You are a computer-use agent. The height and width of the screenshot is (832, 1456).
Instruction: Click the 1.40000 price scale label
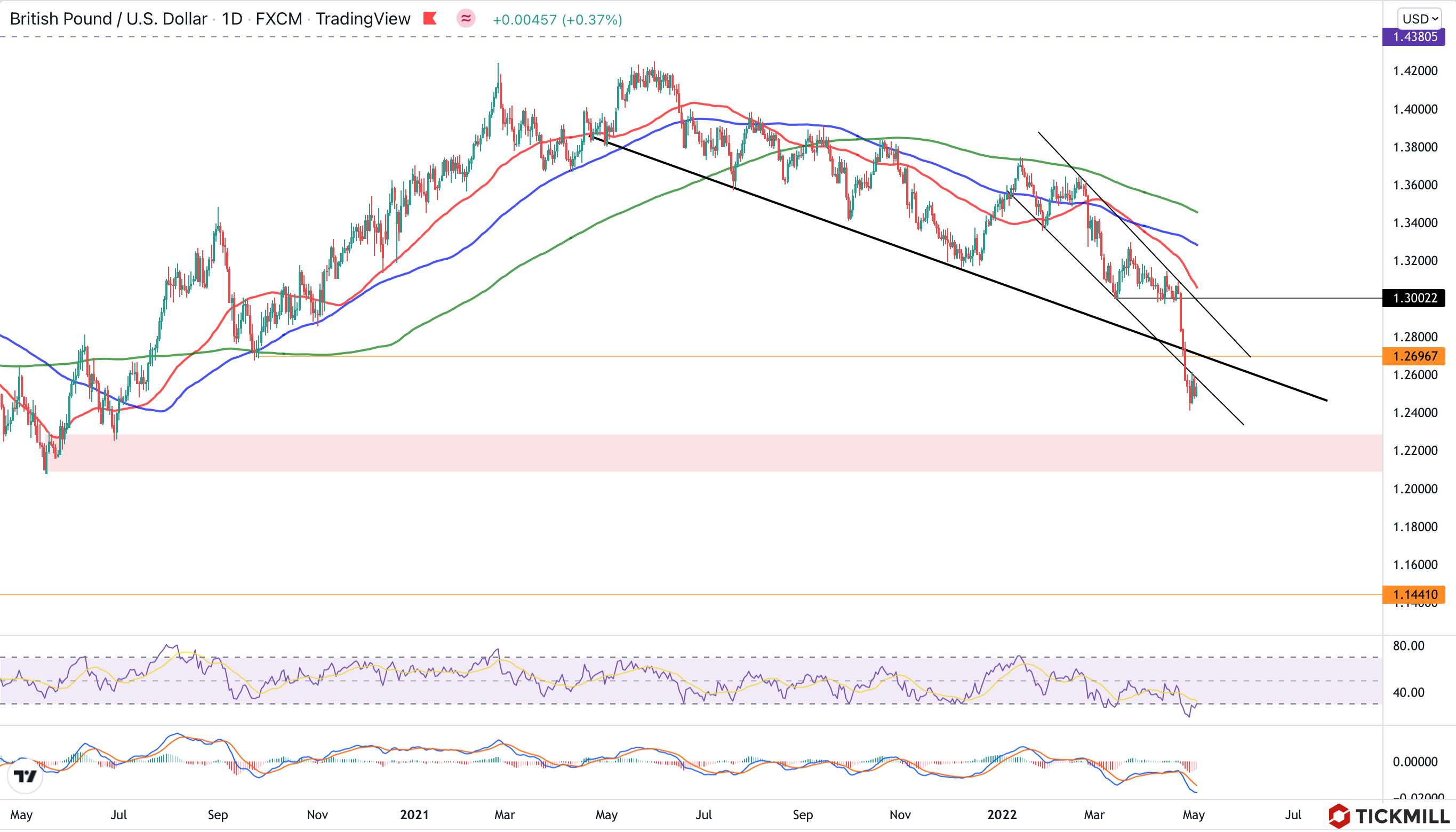pos(1415,109)
